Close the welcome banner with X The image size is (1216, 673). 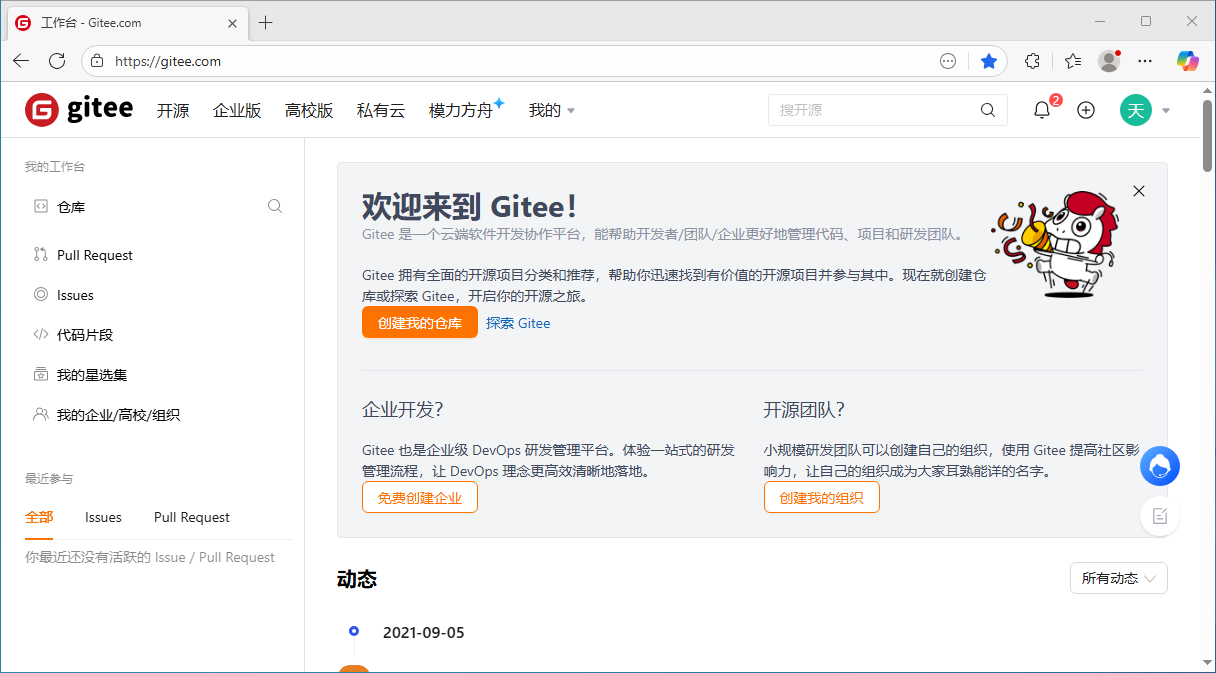[x=1139, y=191]
